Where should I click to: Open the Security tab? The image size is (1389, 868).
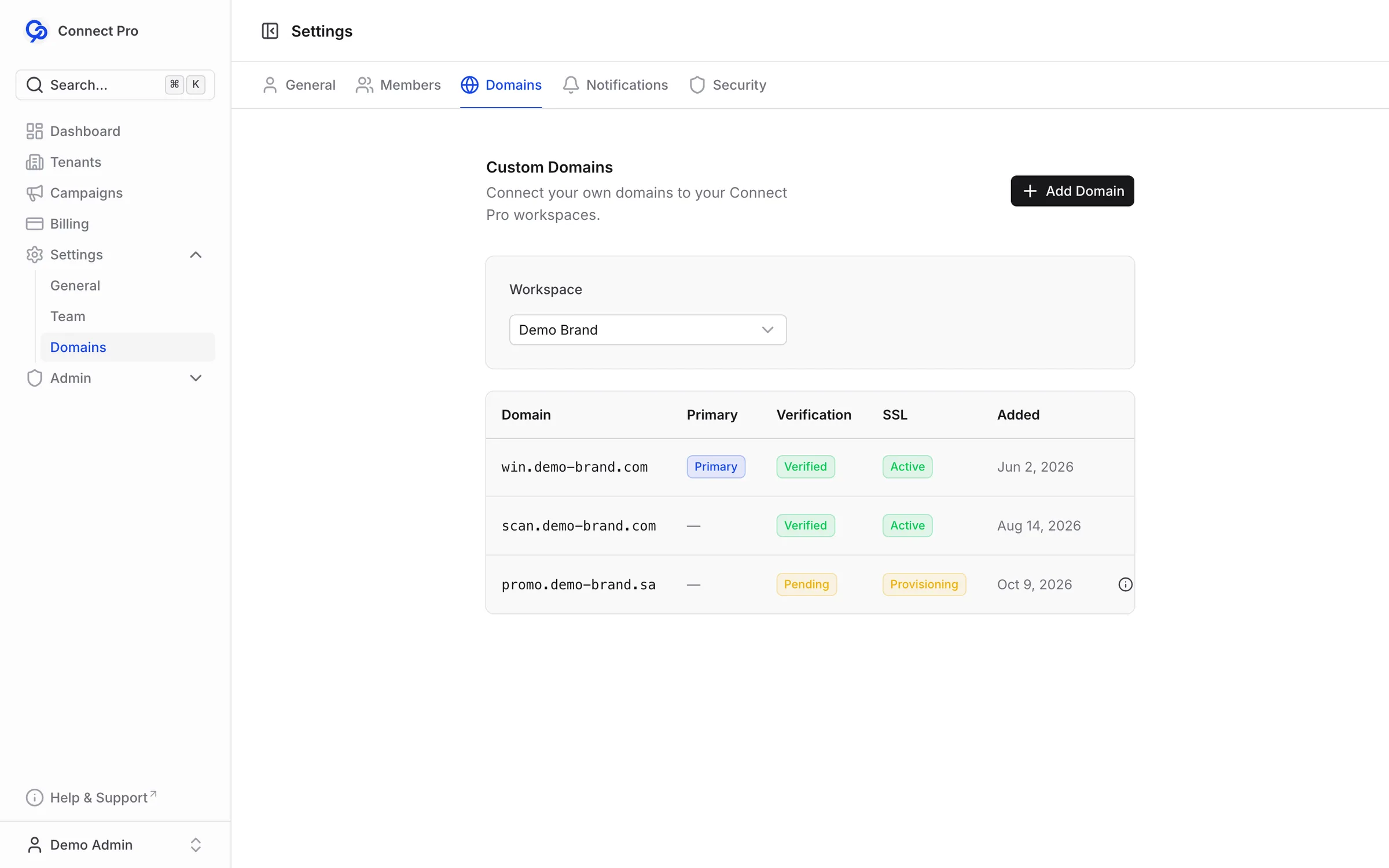point(727,85)
